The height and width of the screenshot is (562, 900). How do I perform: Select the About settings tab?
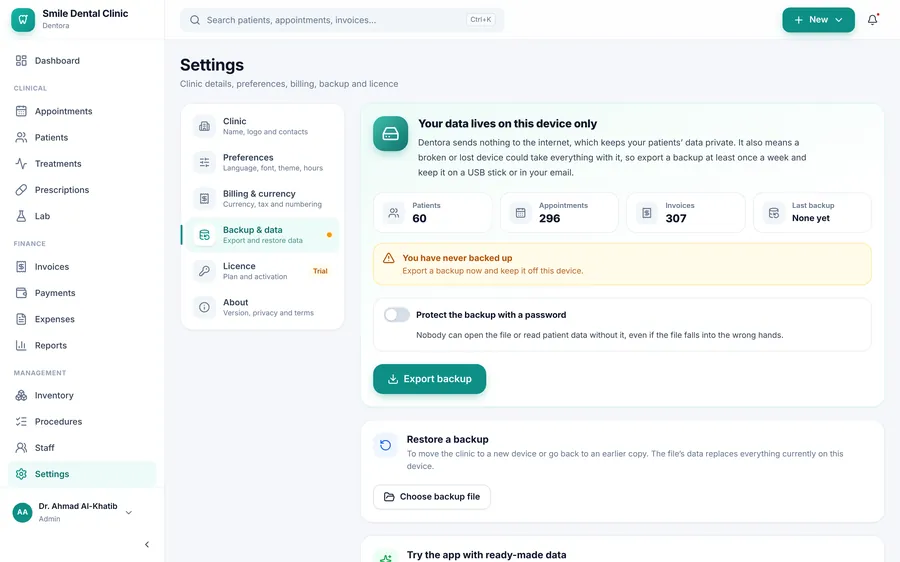[262, 307]
